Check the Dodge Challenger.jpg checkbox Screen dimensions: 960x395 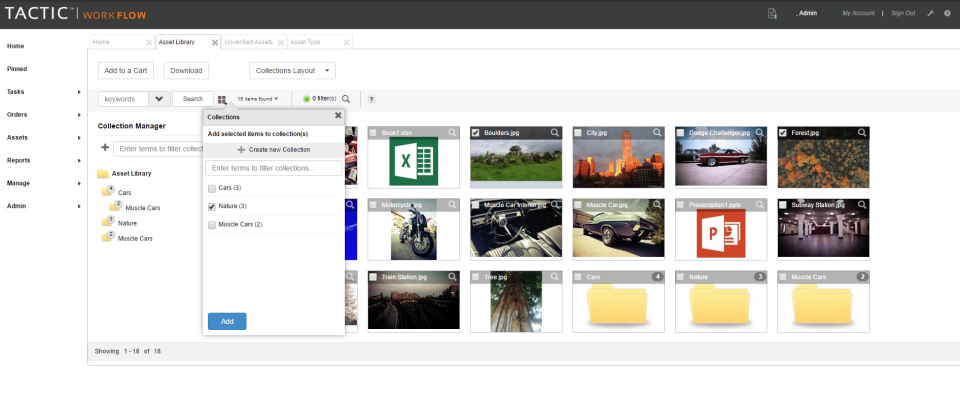click(680, 132)
